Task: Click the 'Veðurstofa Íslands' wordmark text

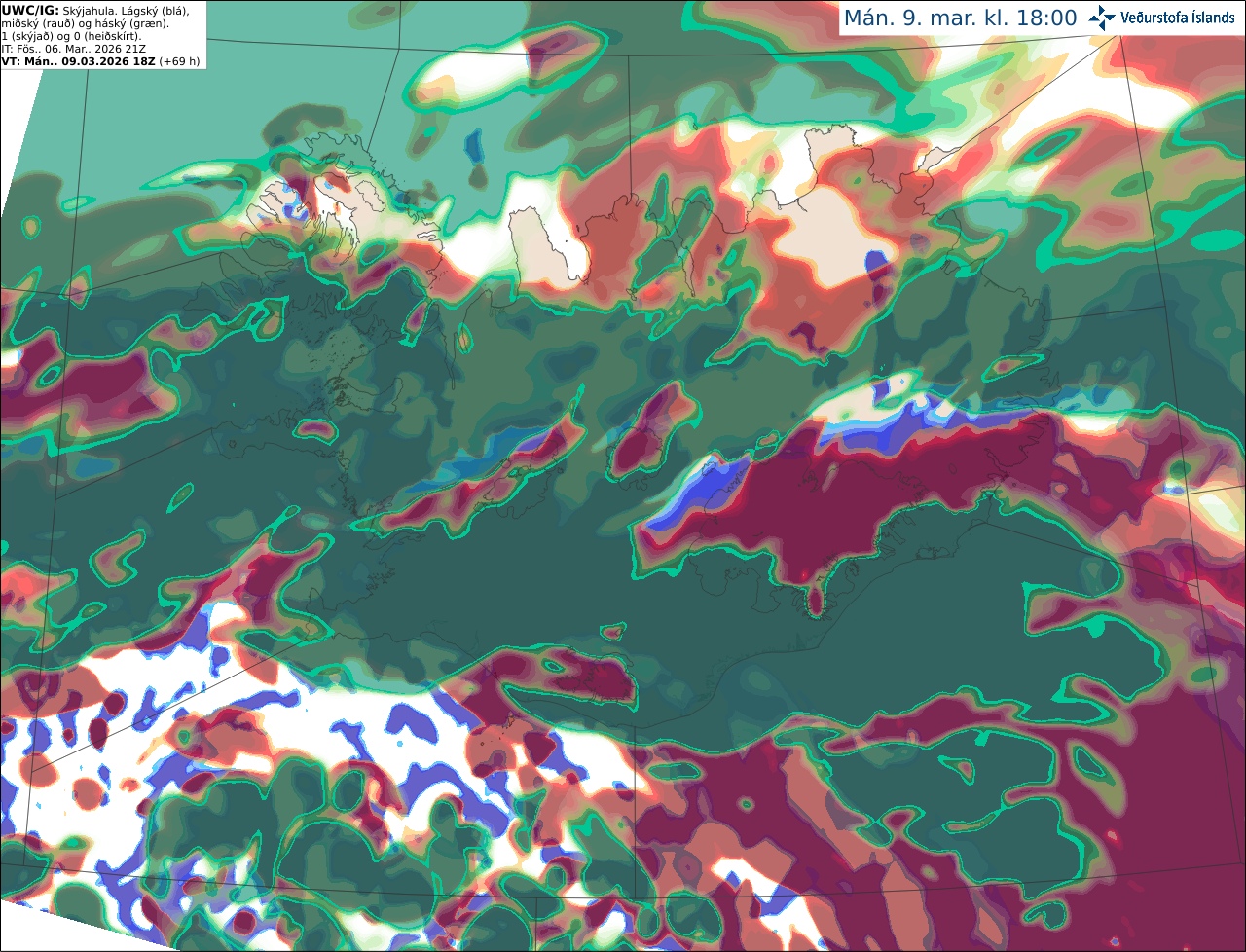Action: tap(1177, 18)
